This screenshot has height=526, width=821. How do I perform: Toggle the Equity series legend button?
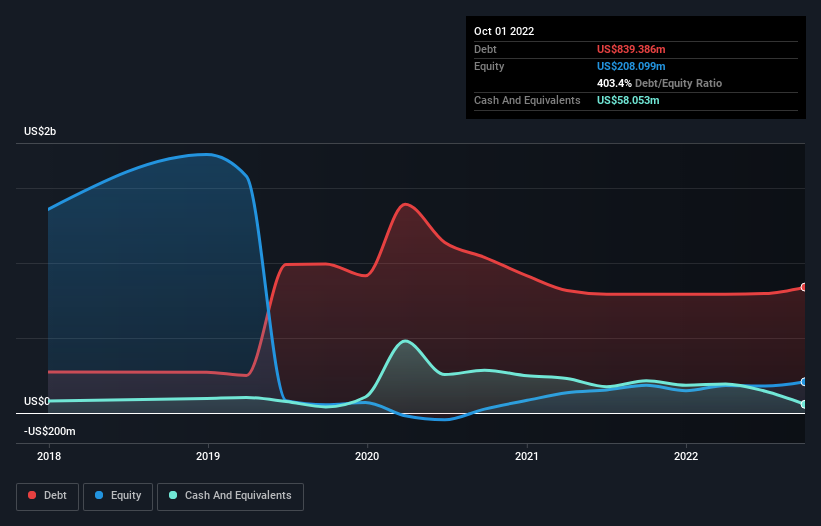(x=118, y=496)
